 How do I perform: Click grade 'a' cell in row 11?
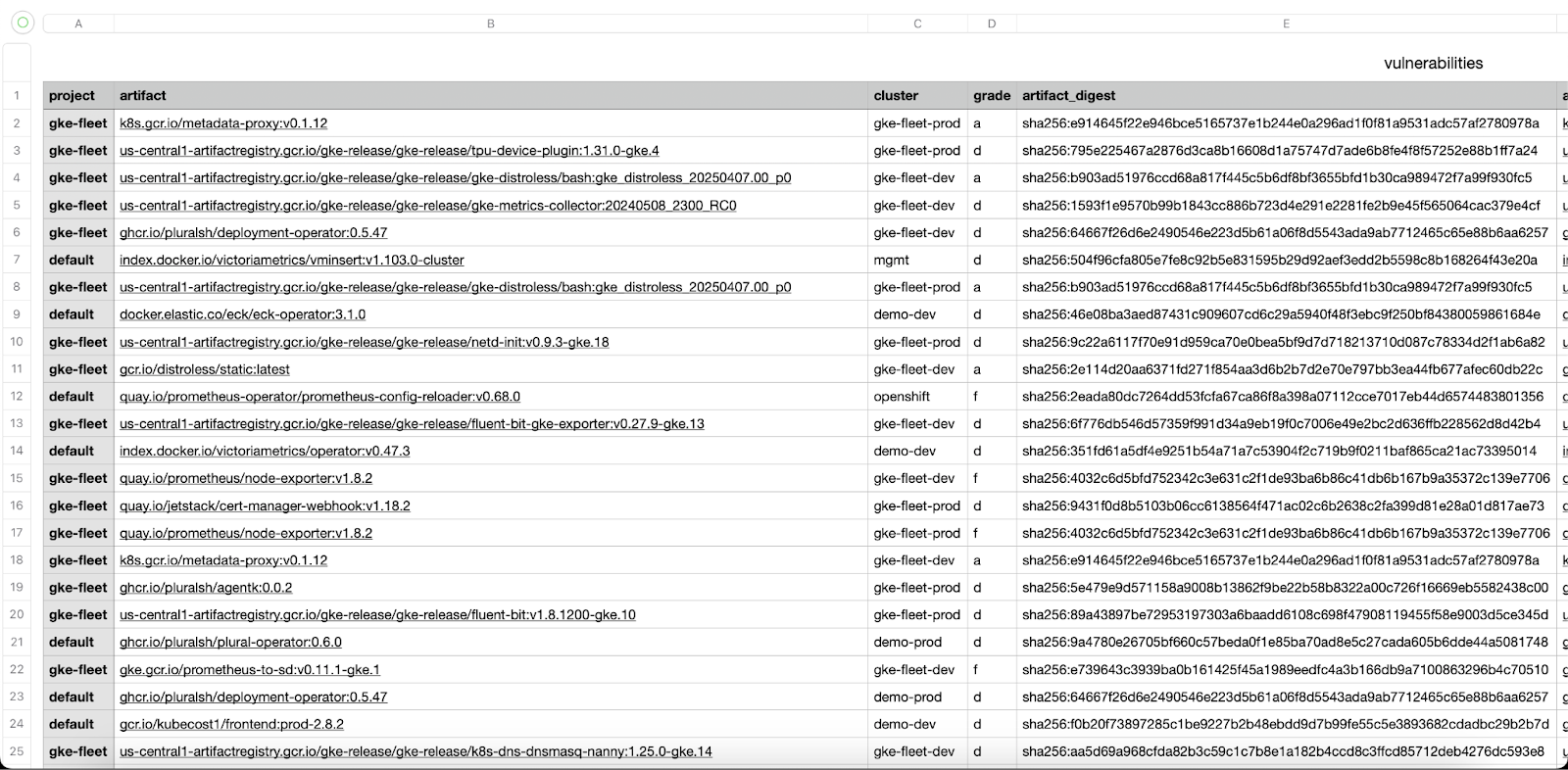click(992, 369)
